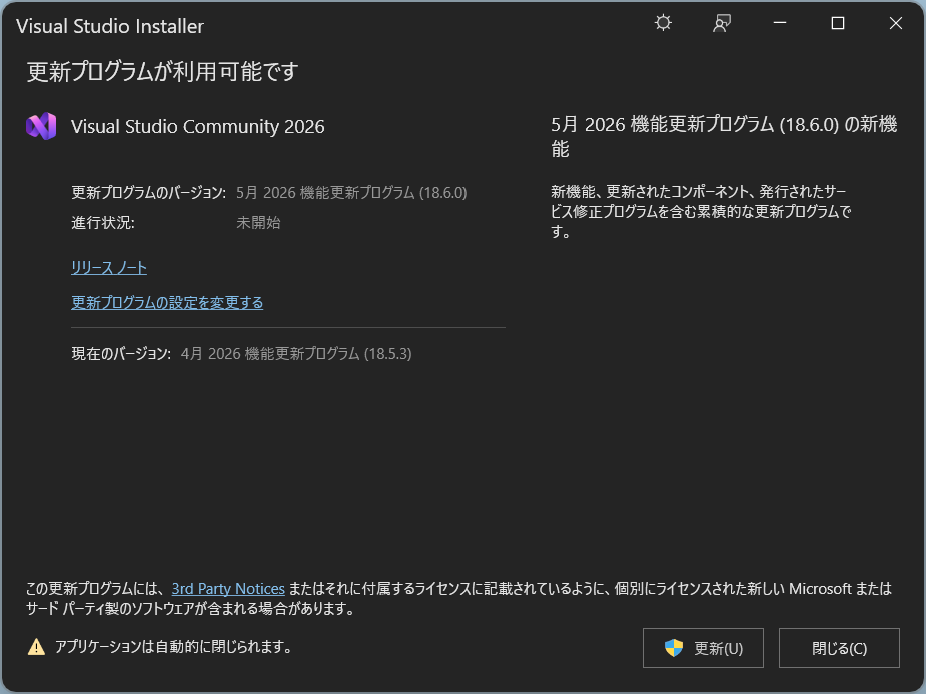The height and width of the screenshot is (694, 926).
Task: Close the installer window with X
Action: coord(895,23)
